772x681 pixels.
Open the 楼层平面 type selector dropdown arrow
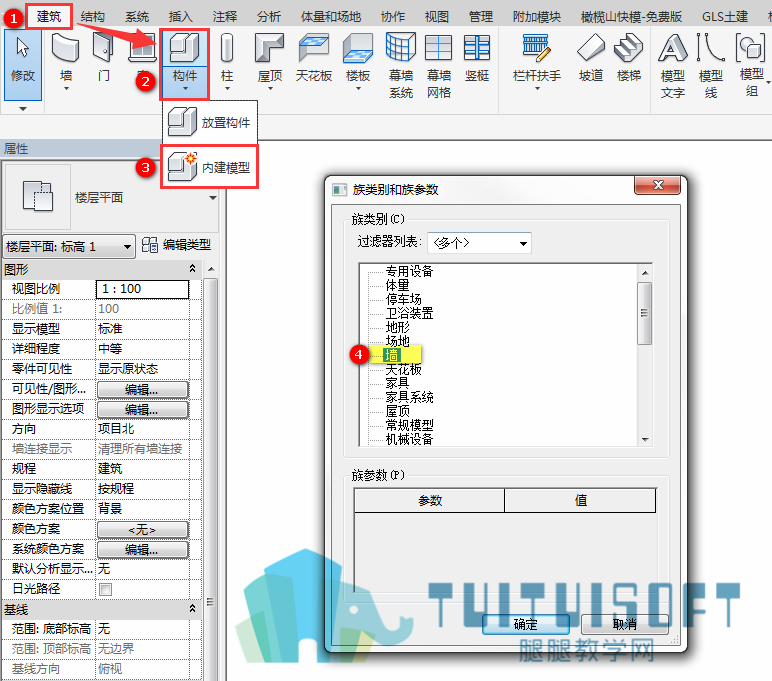[x=213, y=197]
